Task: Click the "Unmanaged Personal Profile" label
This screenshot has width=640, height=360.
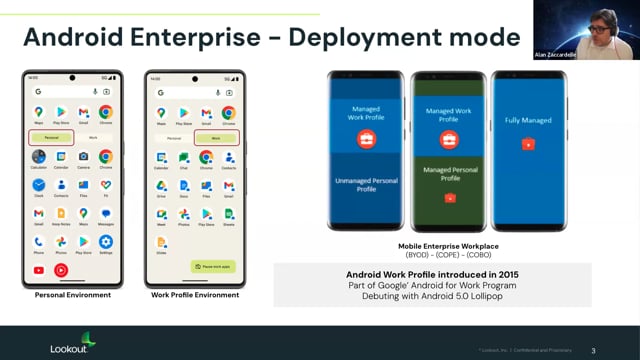Action: pyautogui.click(x=366, y=185)
